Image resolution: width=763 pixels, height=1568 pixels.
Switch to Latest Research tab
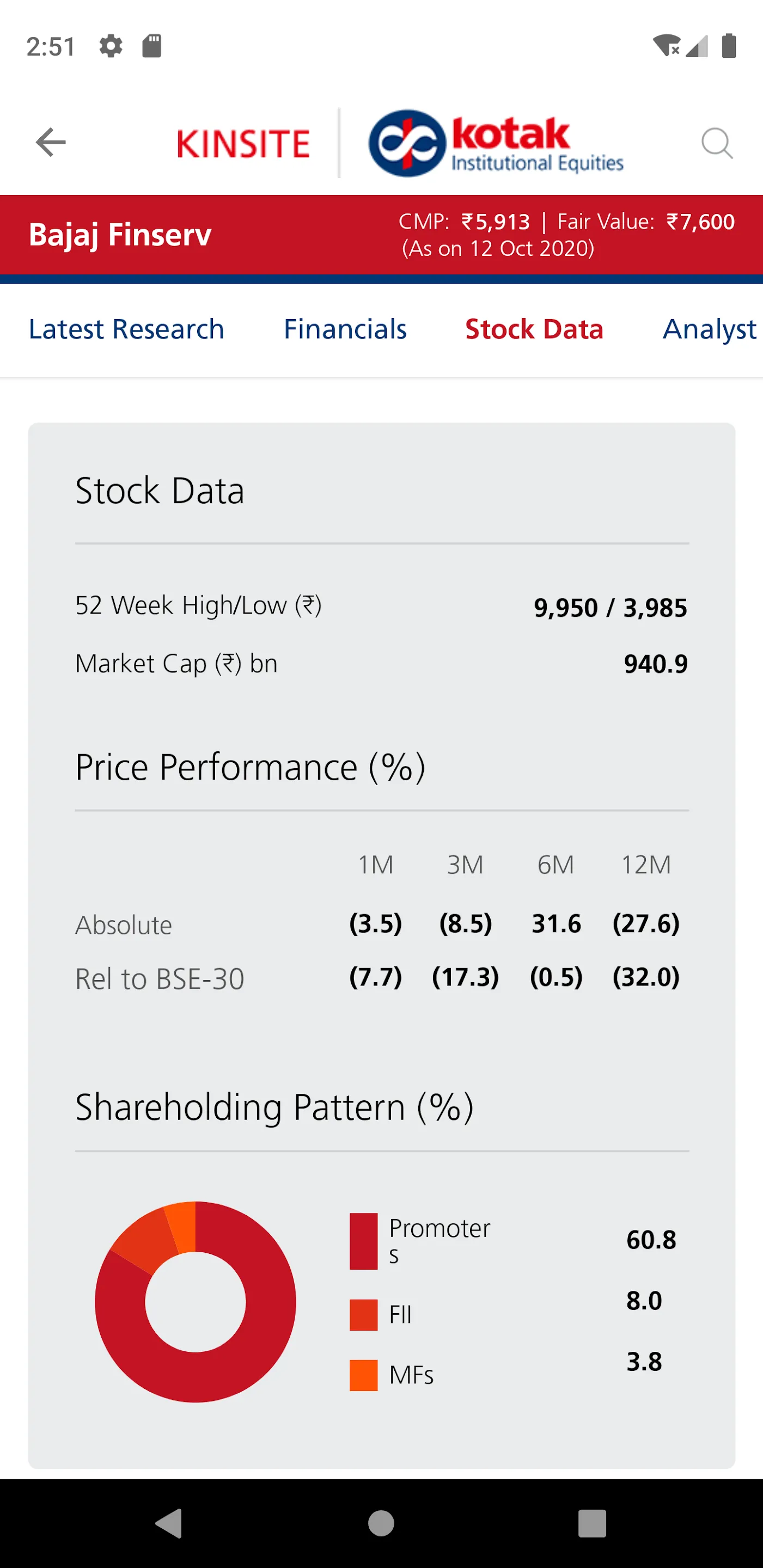[127, 329]
